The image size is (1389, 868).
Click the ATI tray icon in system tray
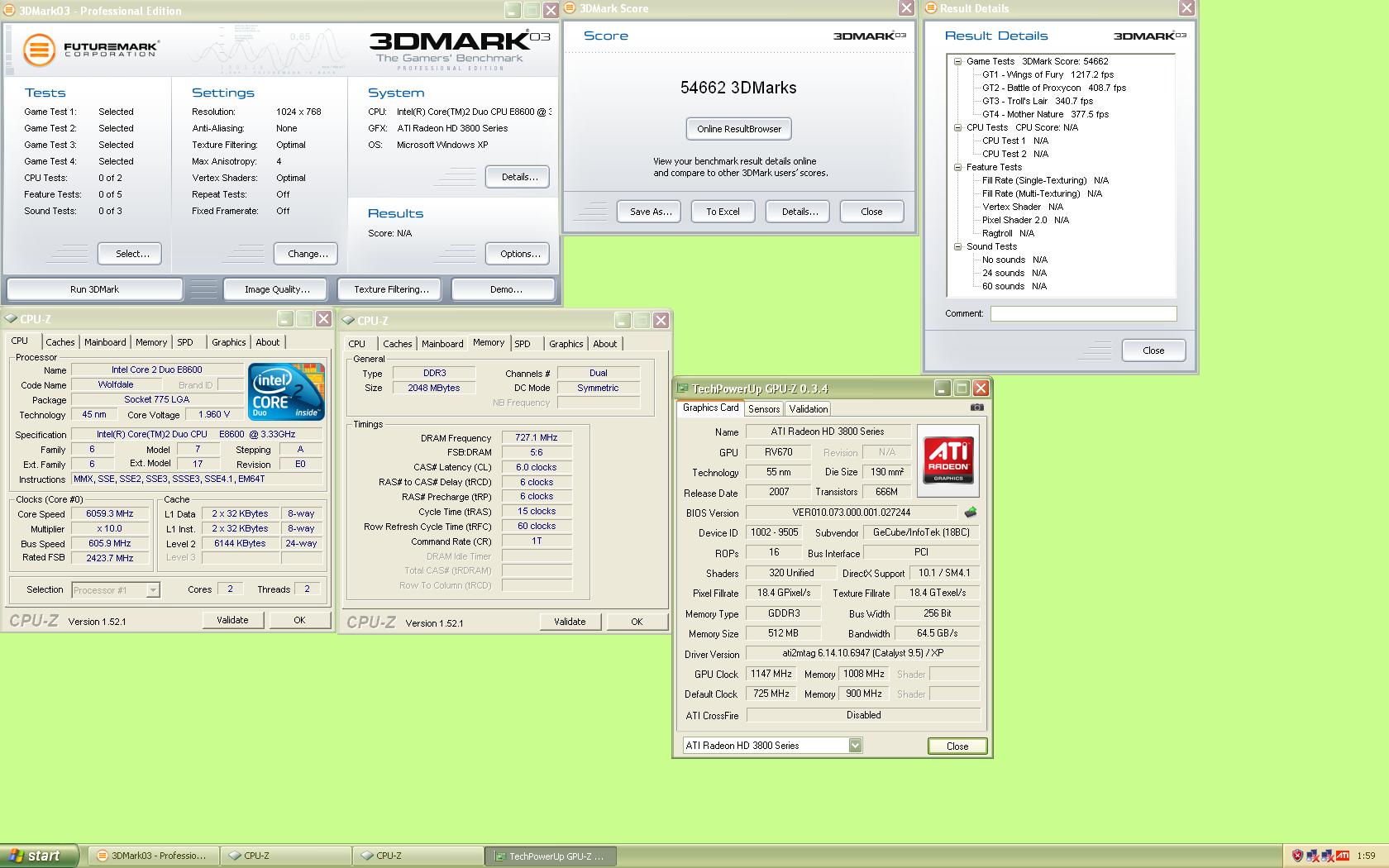coord(1342,856)
